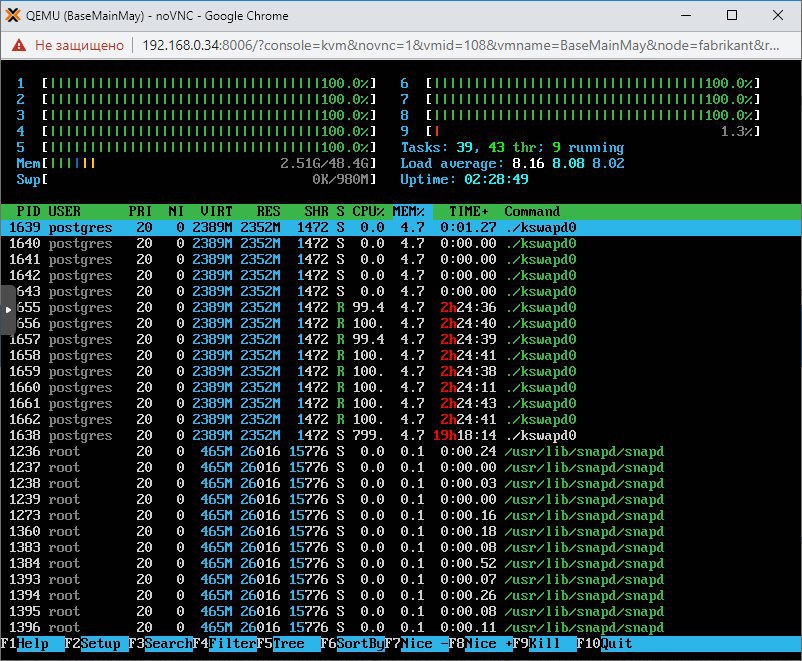Select snapd process row PID 1393
Viewport: 802px width, 661px height.
click(401, 580)
